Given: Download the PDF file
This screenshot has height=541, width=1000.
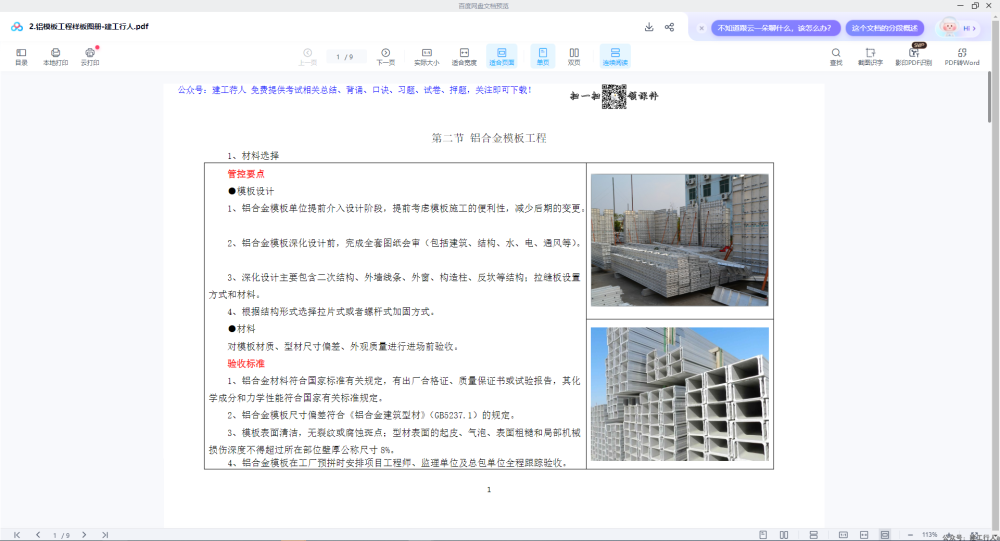Looking at the screenshot, I should pos(649,27).
